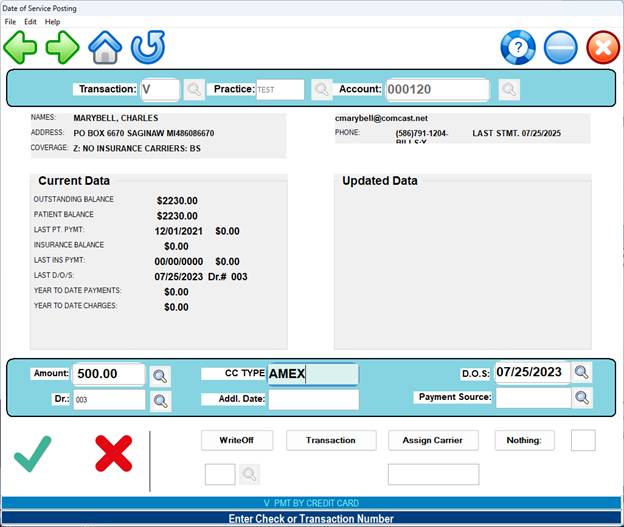Click the green checkmark to accept

[33, 454]
